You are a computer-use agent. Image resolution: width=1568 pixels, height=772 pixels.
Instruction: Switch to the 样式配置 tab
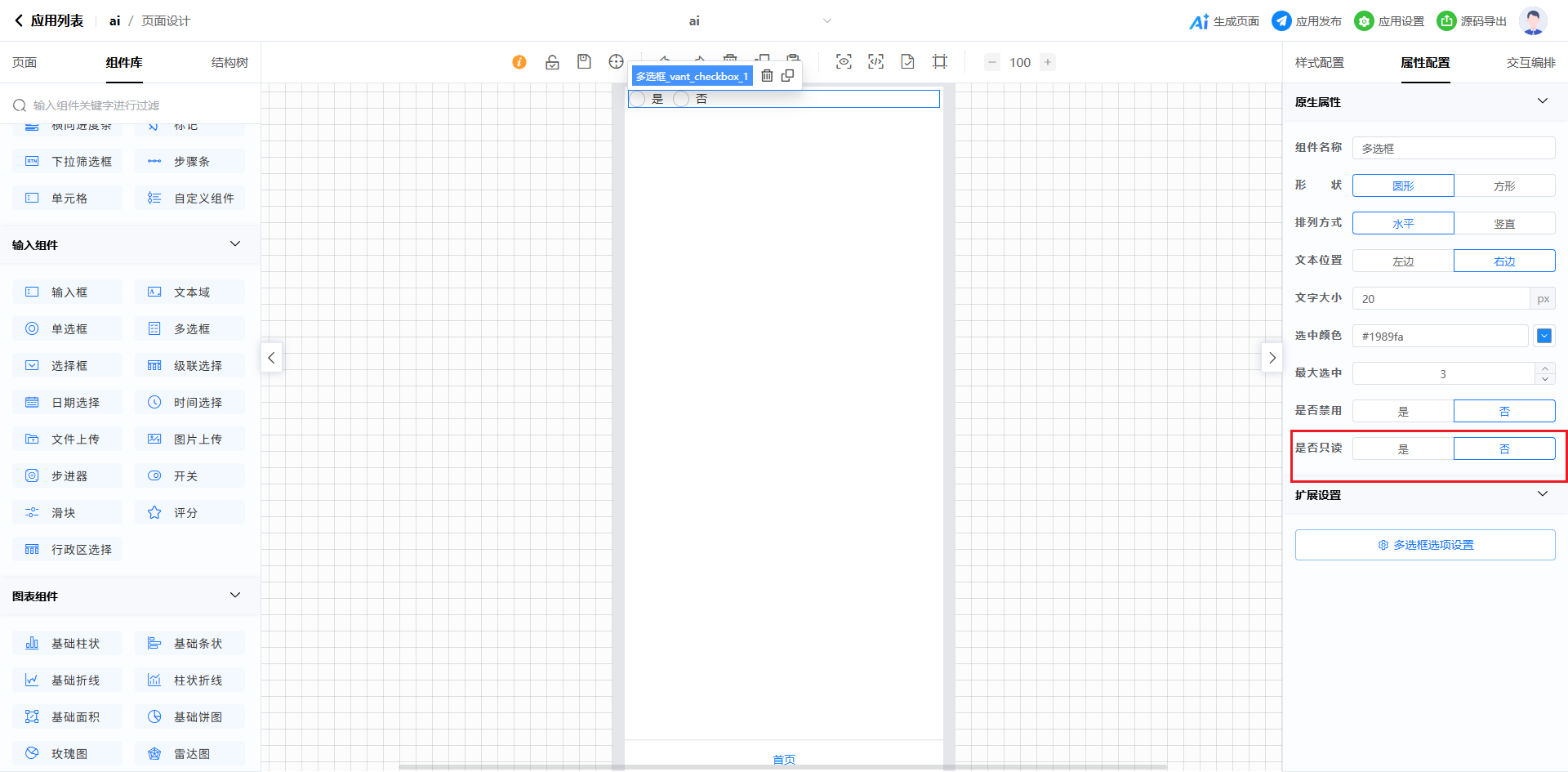click(x=1319, y=63)
